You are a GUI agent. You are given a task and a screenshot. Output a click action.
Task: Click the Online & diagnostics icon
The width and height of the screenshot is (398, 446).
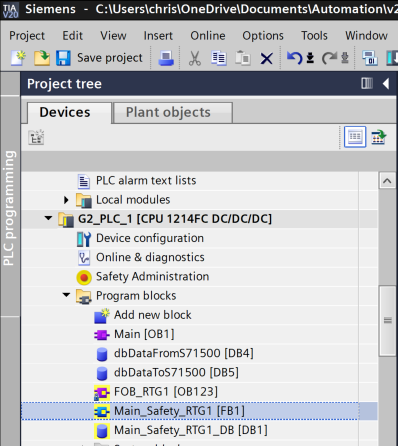[84, 258]
